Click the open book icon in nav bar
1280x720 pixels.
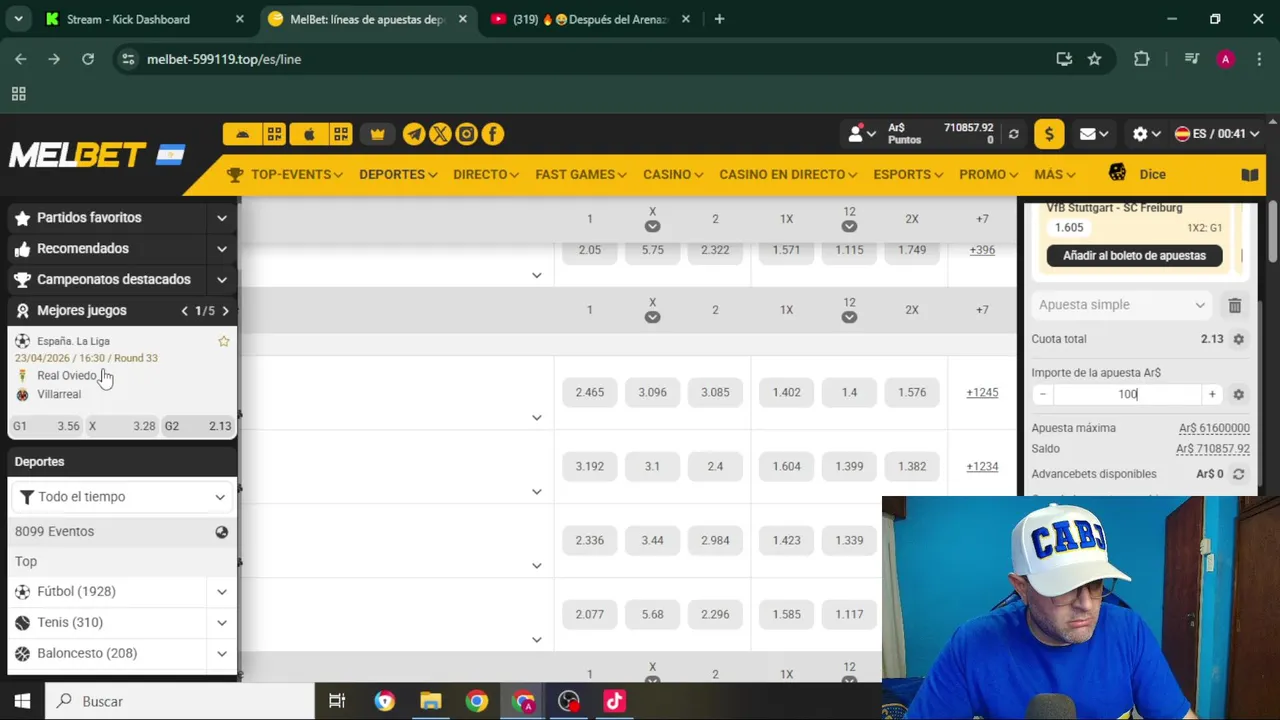coord(1250,175)
